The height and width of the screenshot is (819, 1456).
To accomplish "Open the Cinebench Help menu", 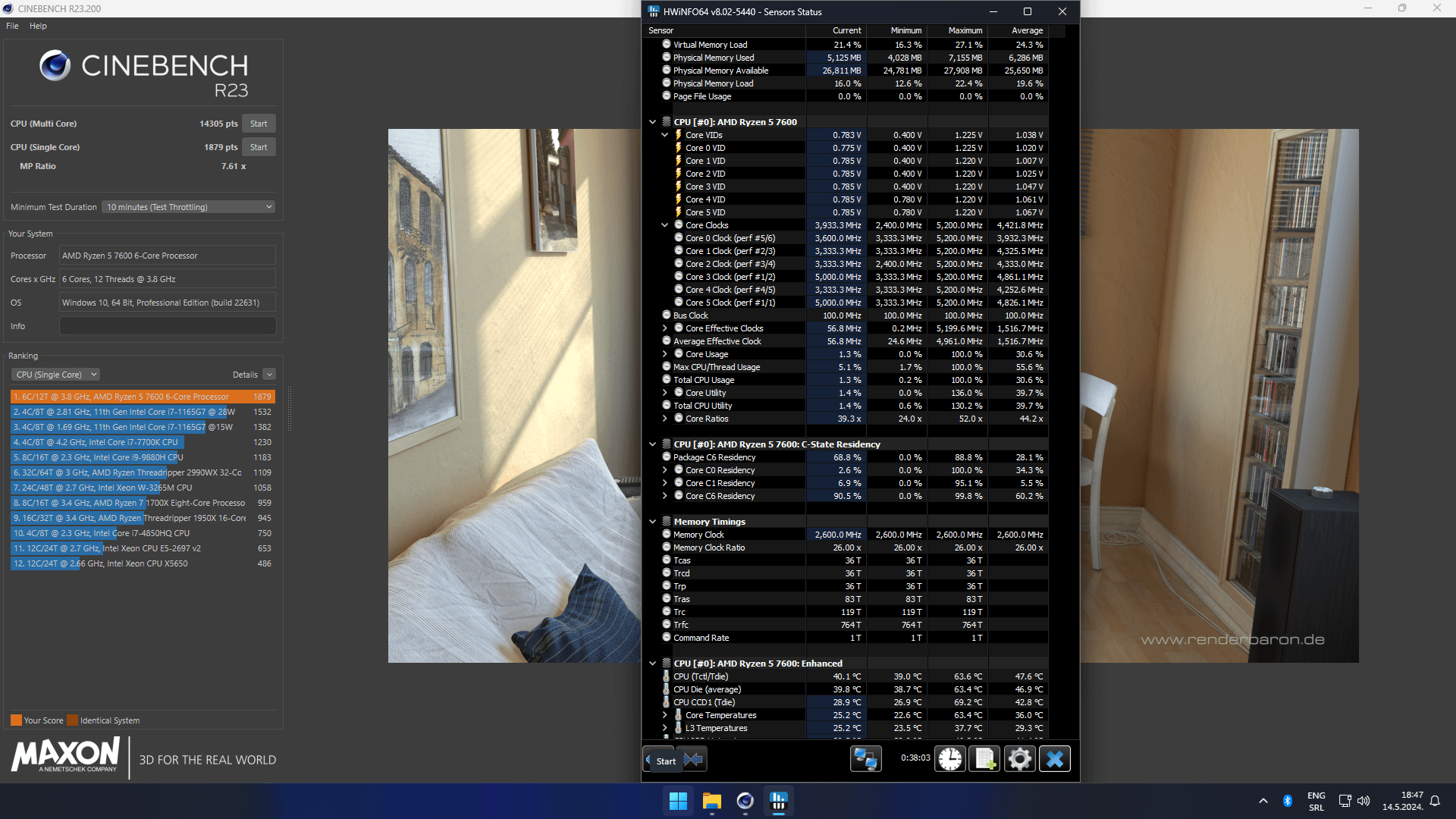I will click(x=38, y=26).
